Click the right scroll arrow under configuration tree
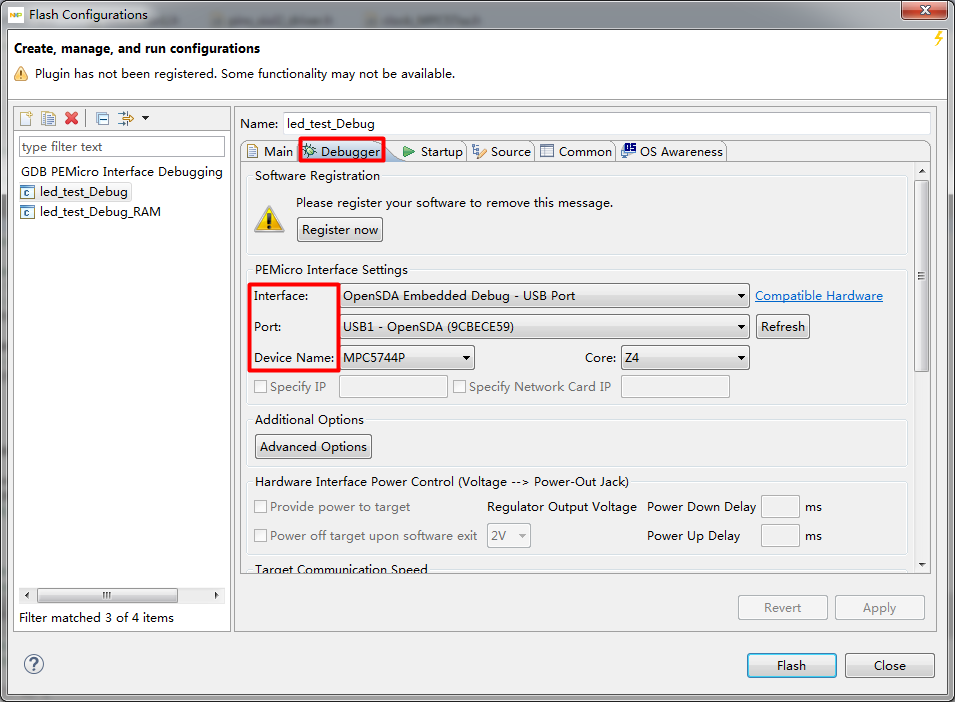Viewport: 955px width, 702px height. 216,595
